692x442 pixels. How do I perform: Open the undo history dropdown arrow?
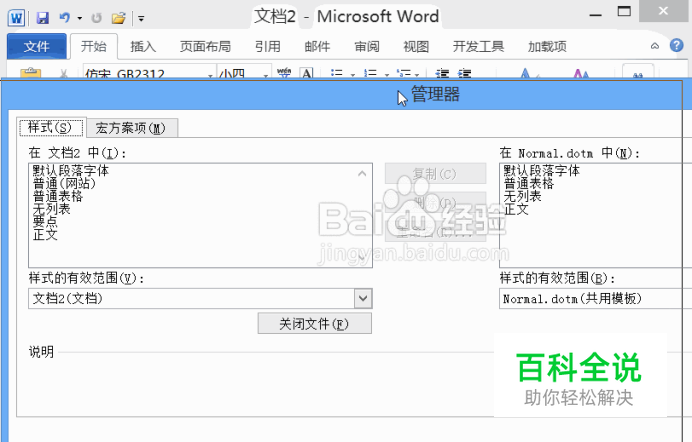click(x=79, y=19)
